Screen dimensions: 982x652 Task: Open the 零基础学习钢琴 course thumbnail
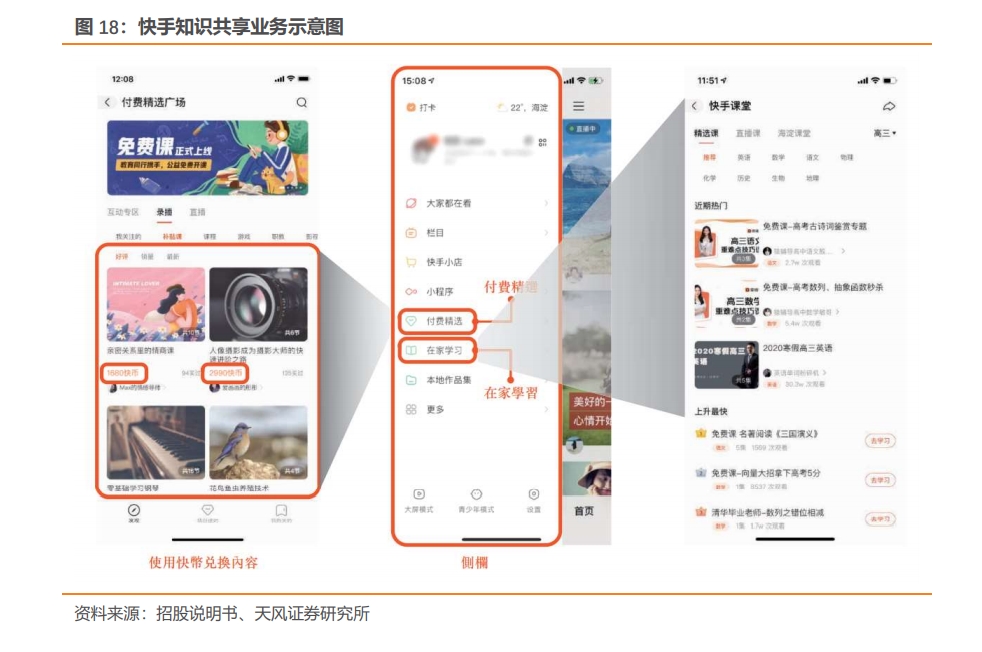[156, 442]
